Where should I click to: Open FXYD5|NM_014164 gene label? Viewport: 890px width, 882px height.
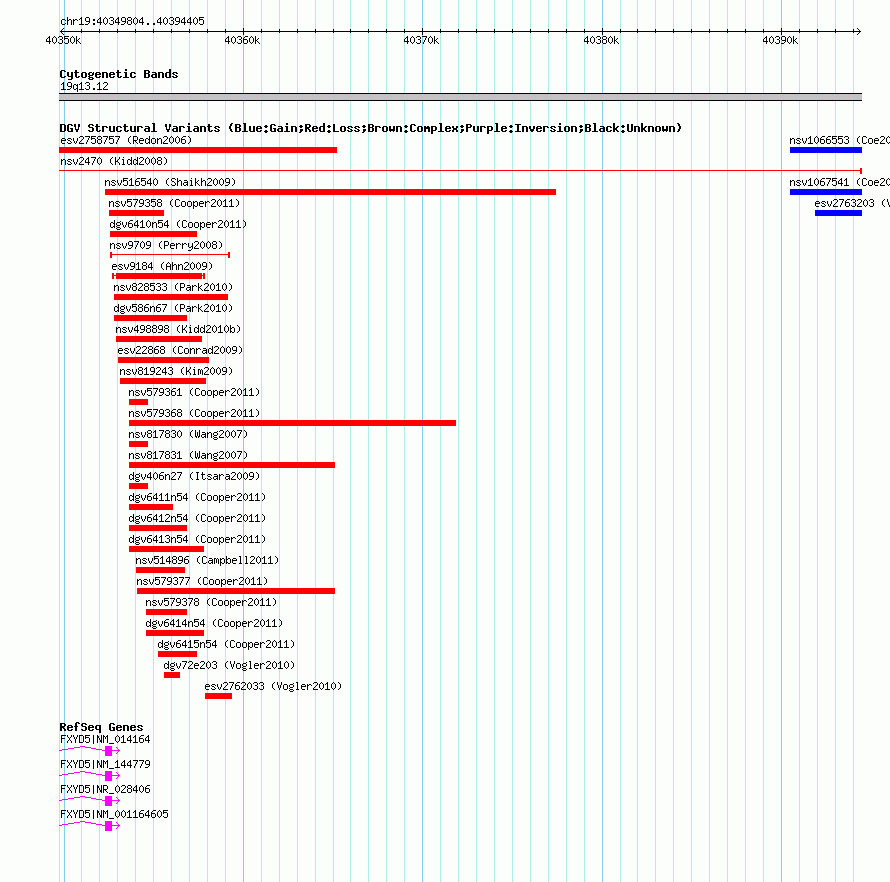105,740
